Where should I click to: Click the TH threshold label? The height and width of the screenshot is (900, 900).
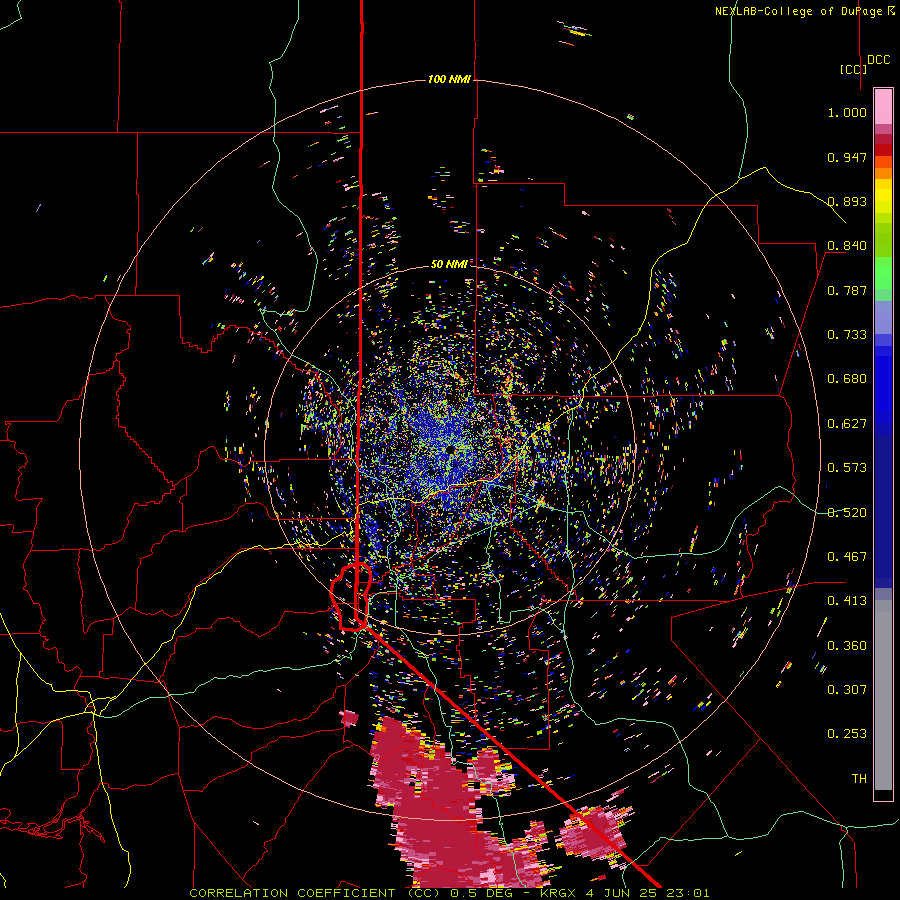859,779
